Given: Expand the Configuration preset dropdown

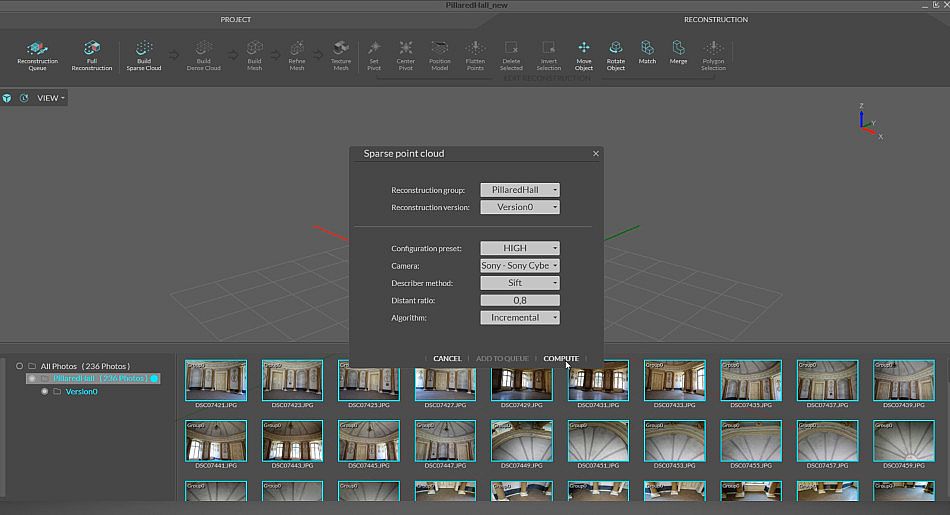Looking at the screenshot, I should [519, 248].
